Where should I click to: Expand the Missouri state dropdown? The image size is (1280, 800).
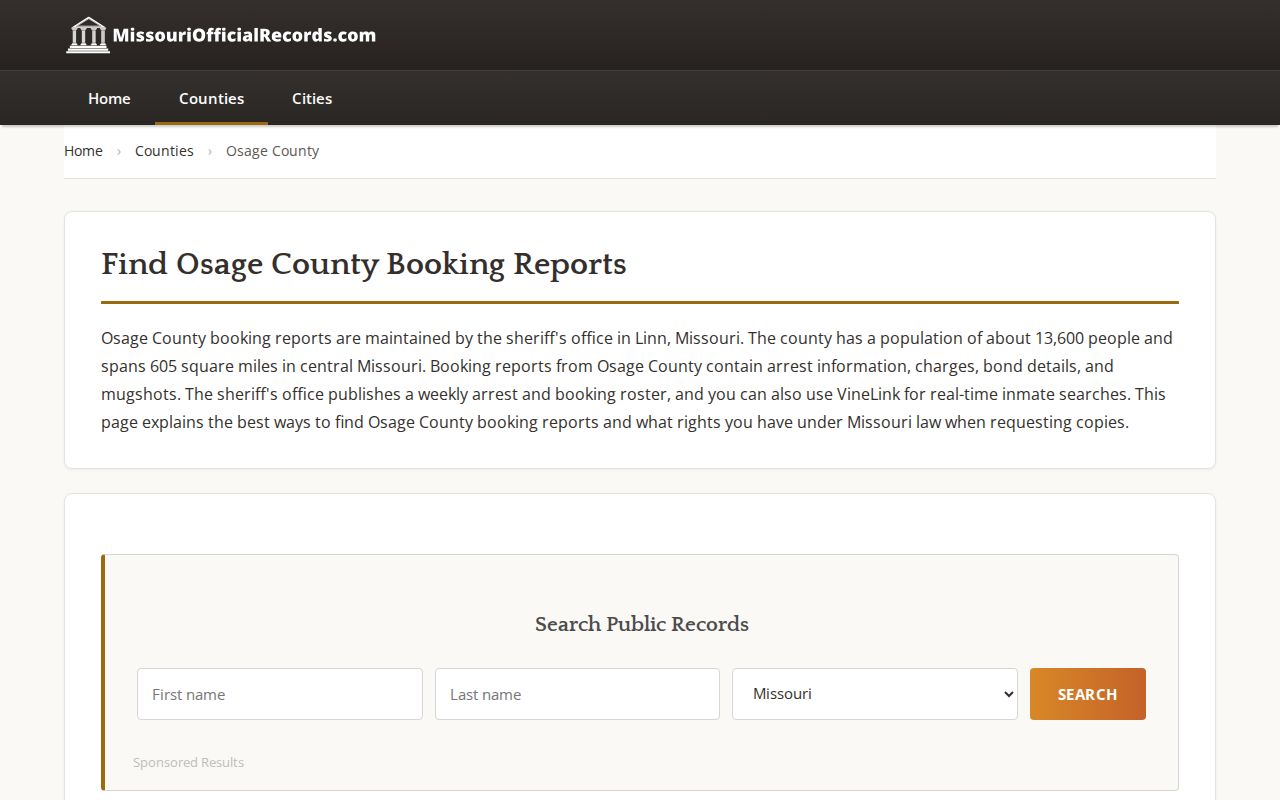(x=875, y=694)
